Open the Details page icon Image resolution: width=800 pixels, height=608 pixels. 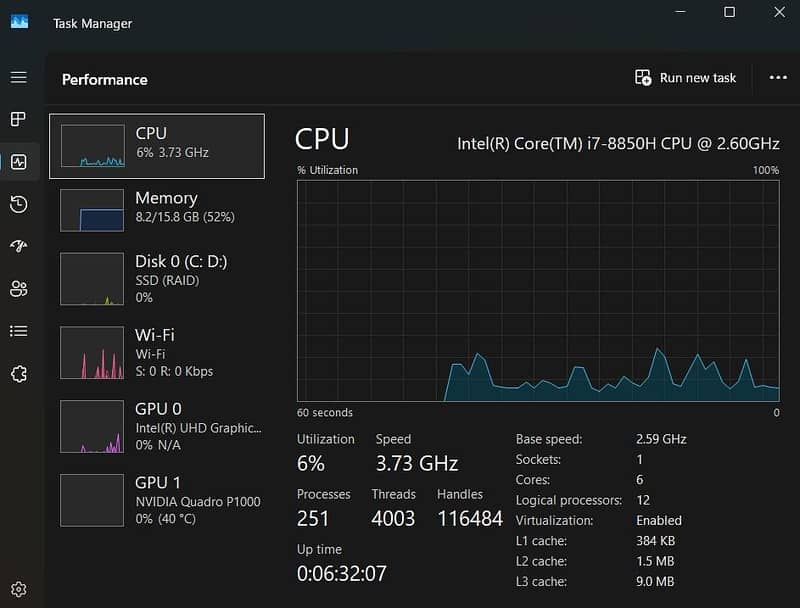click(19, 331)
